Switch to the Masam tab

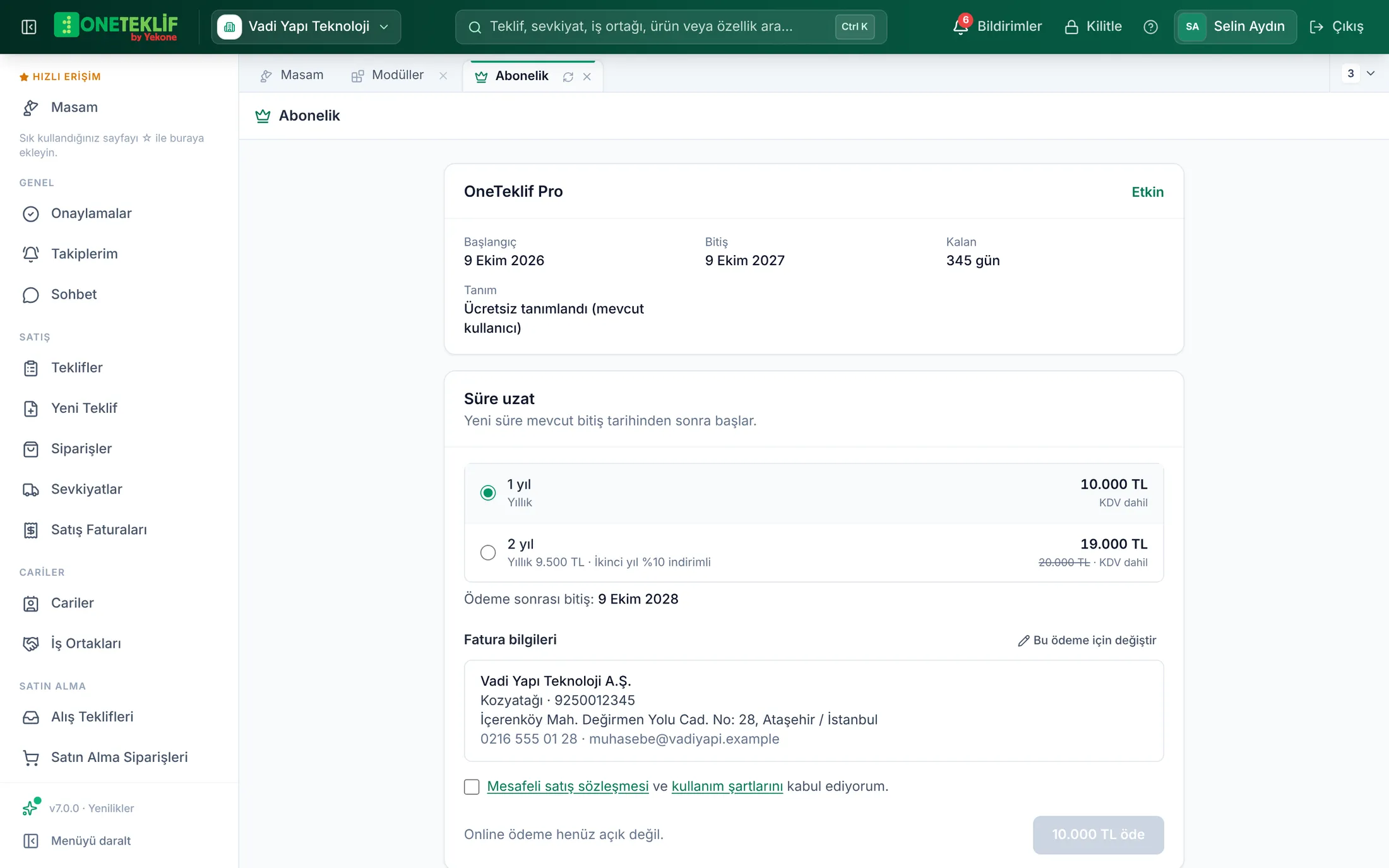tap(292, 75)
